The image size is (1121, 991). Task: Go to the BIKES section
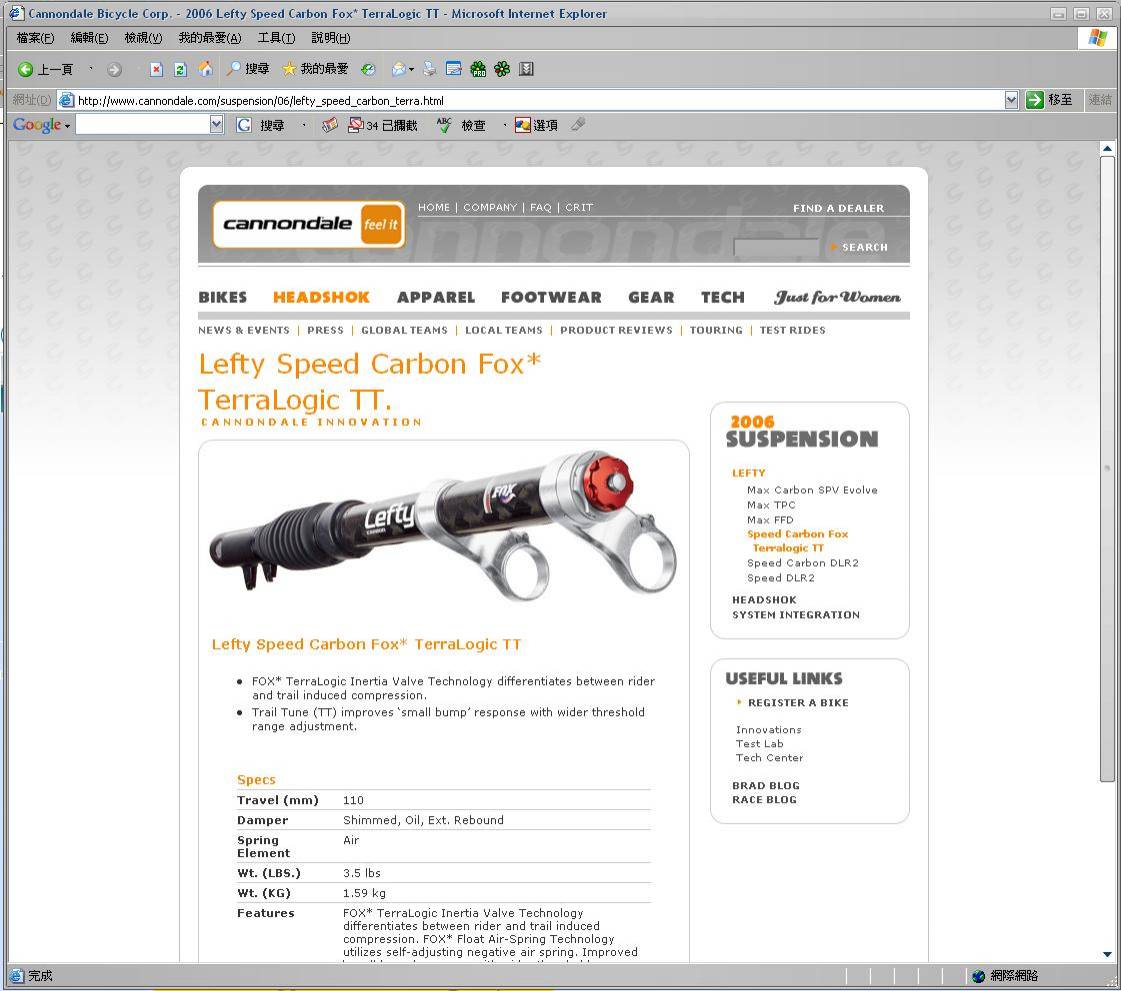point(222,297)
